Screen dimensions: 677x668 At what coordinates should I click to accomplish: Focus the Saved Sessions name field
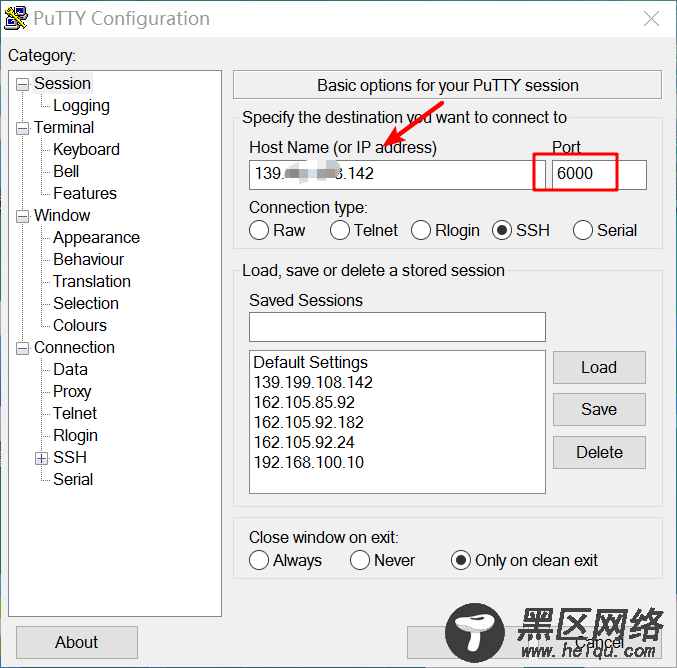click(x=397, y=327)
